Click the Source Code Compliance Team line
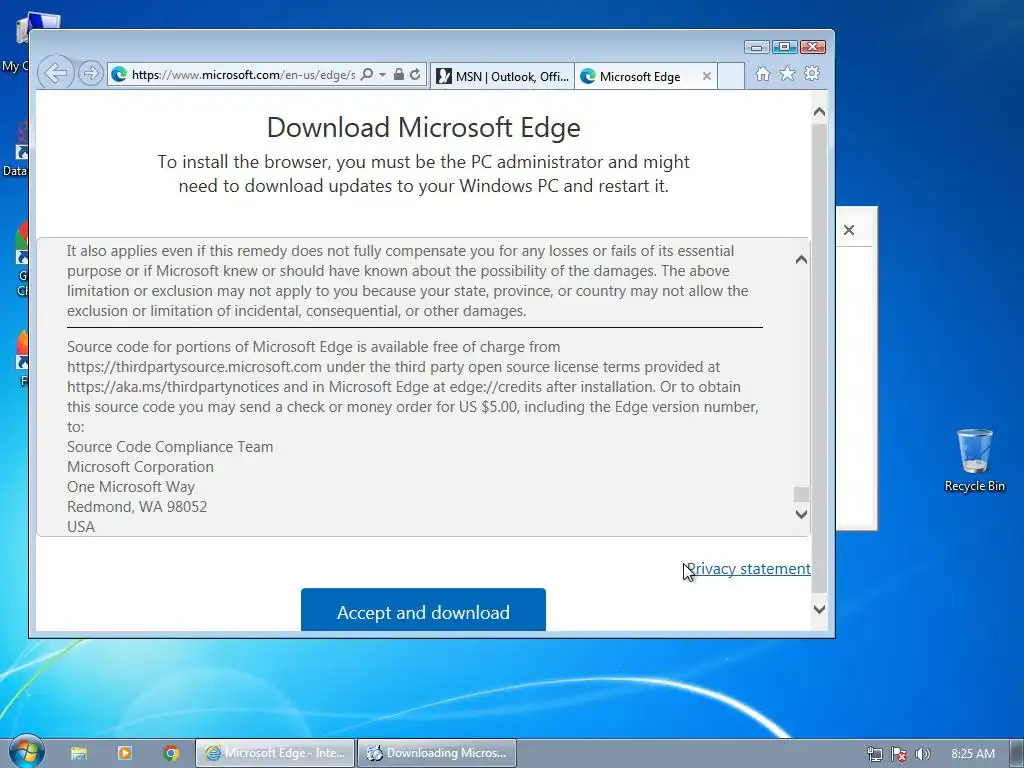The width and height of the screenshot is (1024, 768). [170, 447]
